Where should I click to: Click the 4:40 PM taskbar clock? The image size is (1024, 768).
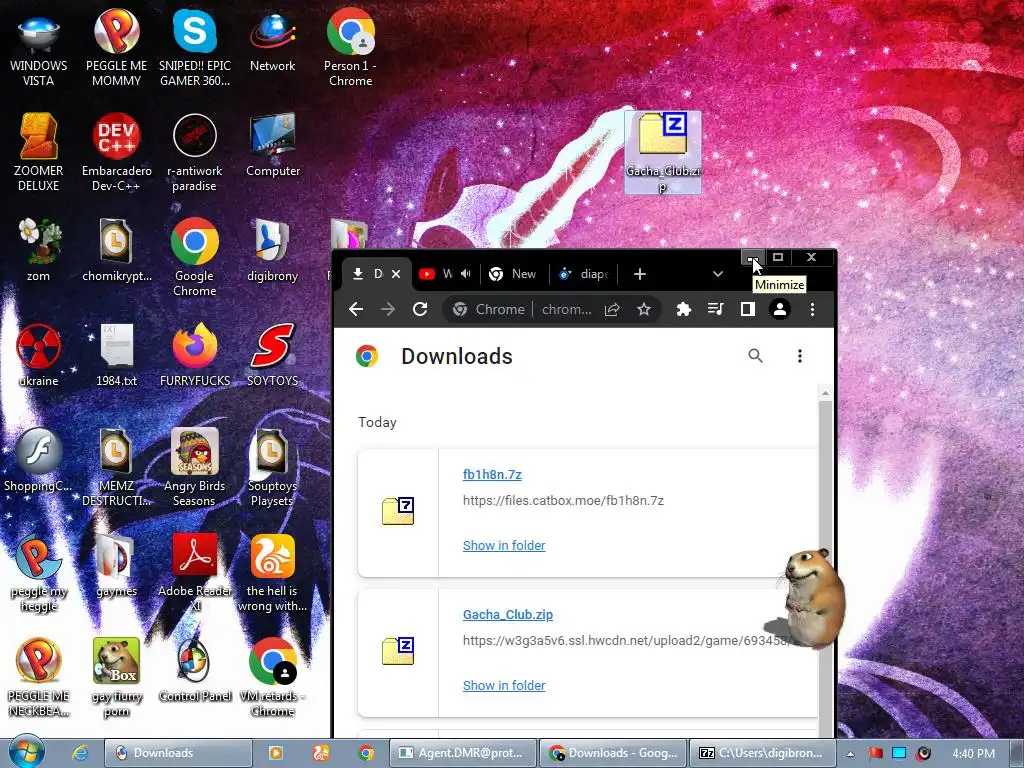pos(973,753)
